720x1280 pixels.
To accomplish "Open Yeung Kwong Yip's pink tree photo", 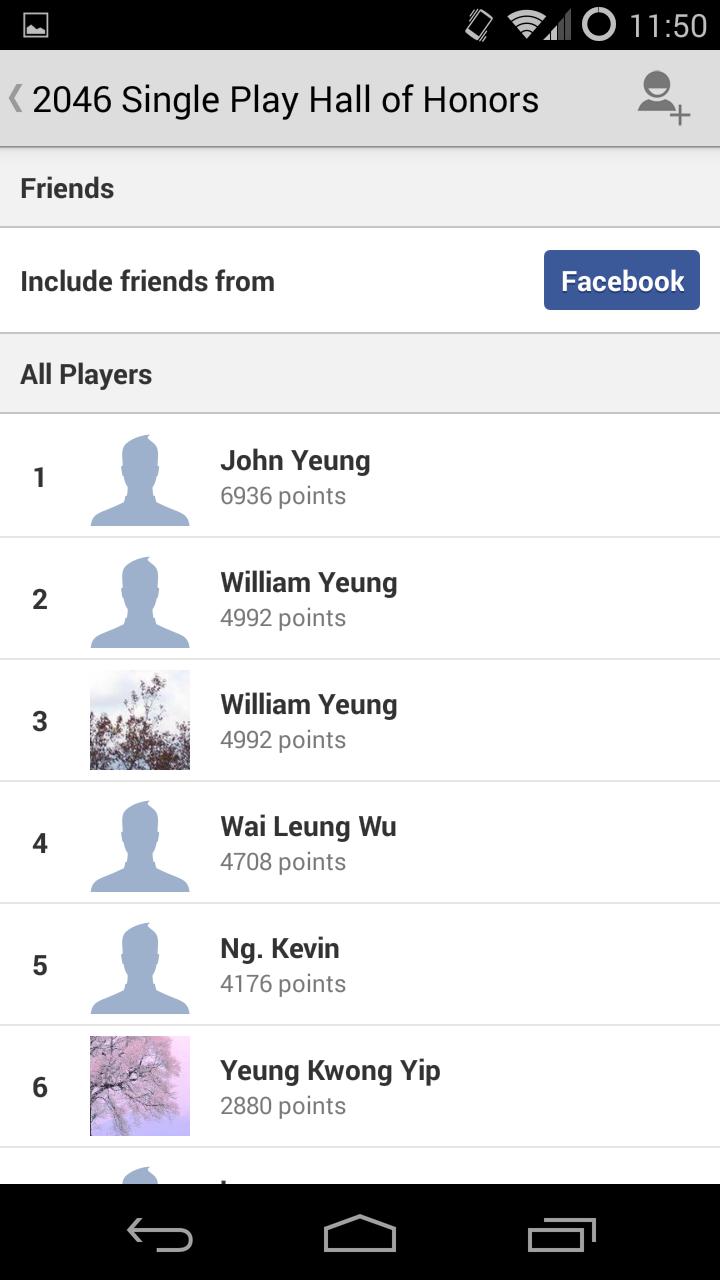I will [140, 1086].
